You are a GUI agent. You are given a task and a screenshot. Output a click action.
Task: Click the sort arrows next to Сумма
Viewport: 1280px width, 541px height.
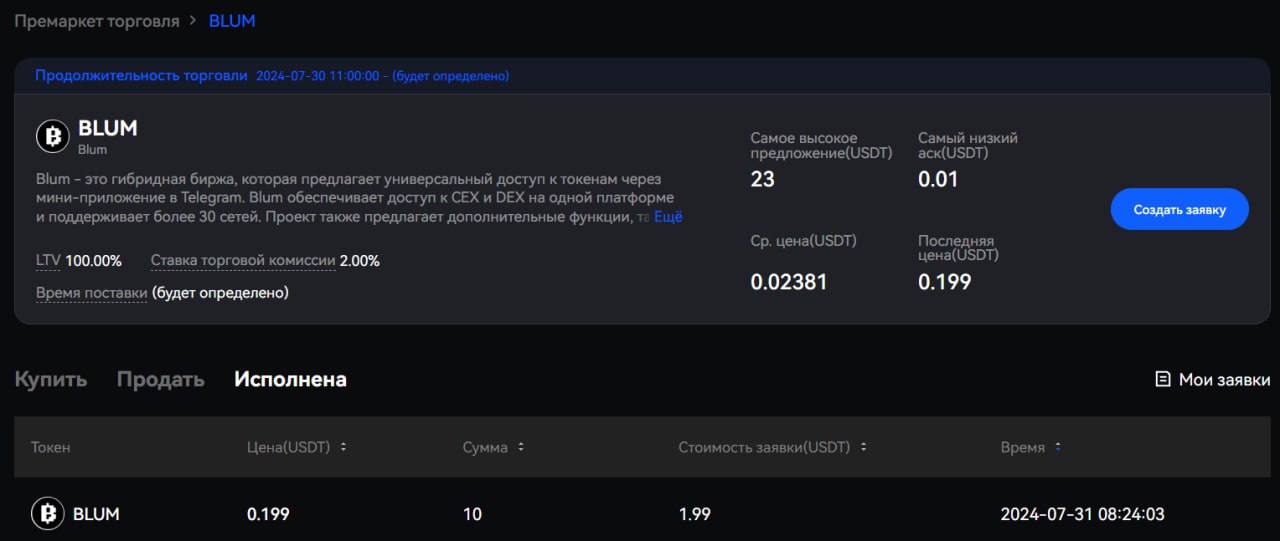(521, 447)
